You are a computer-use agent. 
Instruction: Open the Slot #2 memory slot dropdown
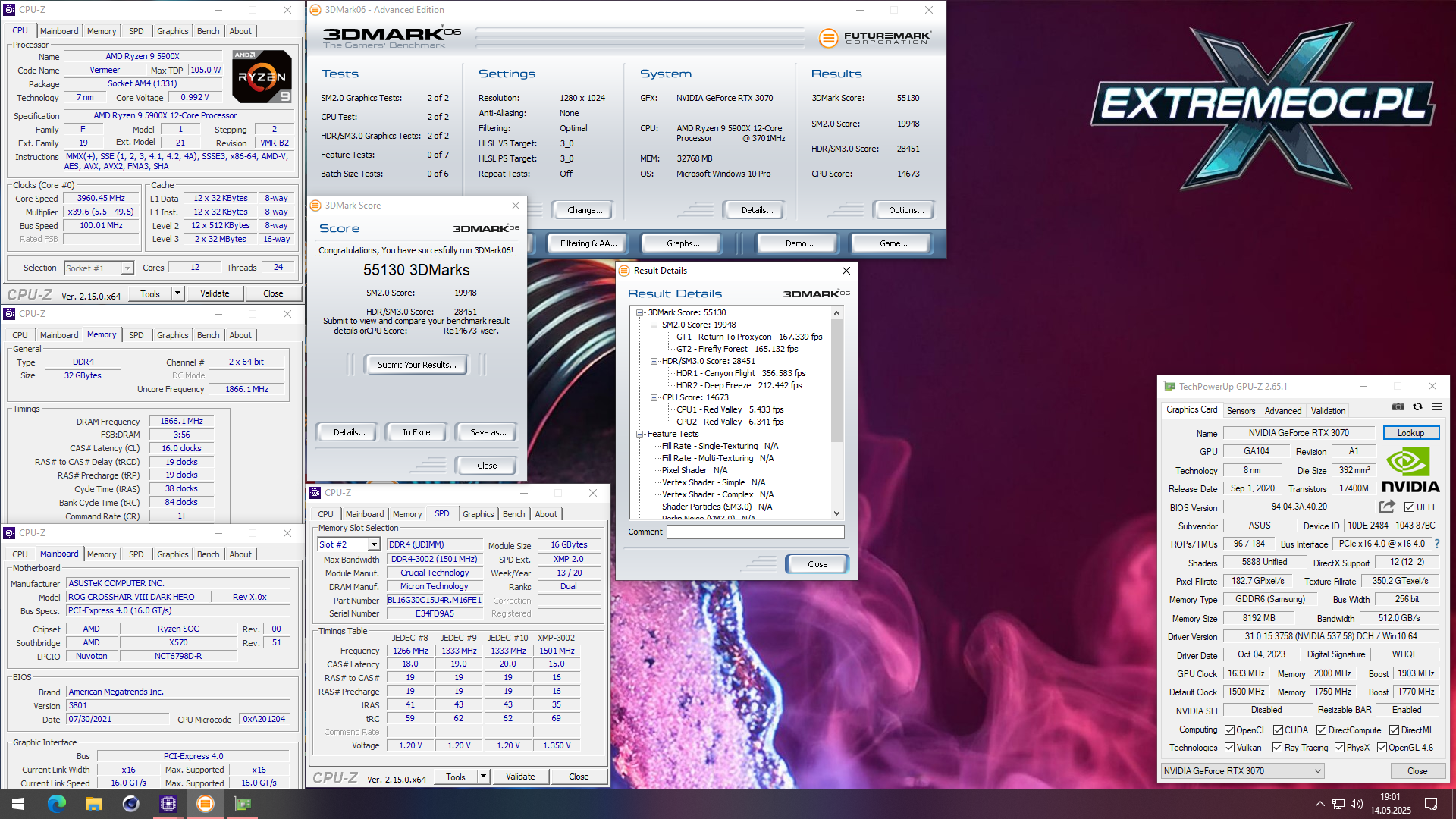[374, 545]
